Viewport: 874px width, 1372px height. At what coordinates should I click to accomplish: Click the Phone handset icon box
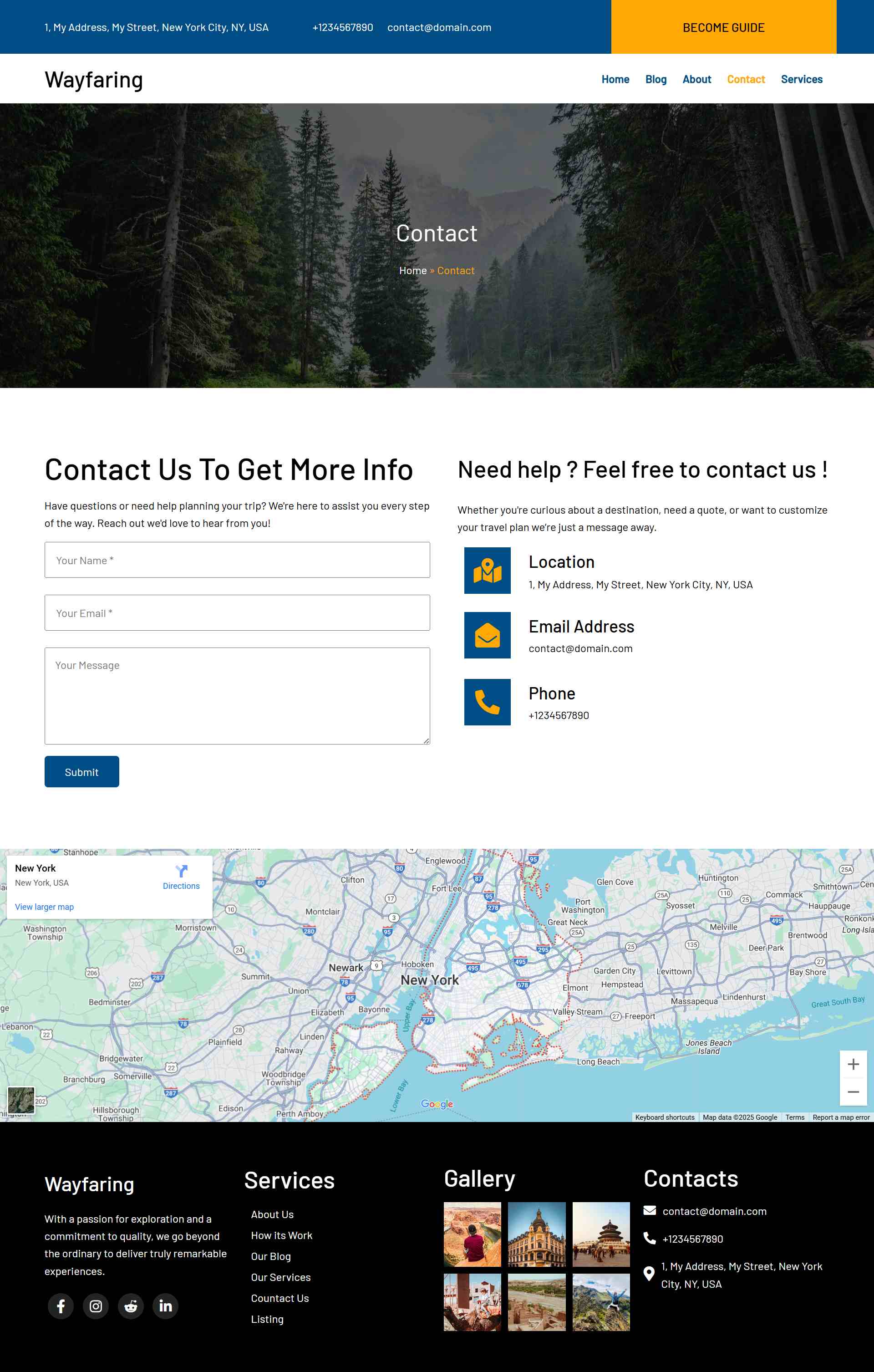tap(487, 702)
